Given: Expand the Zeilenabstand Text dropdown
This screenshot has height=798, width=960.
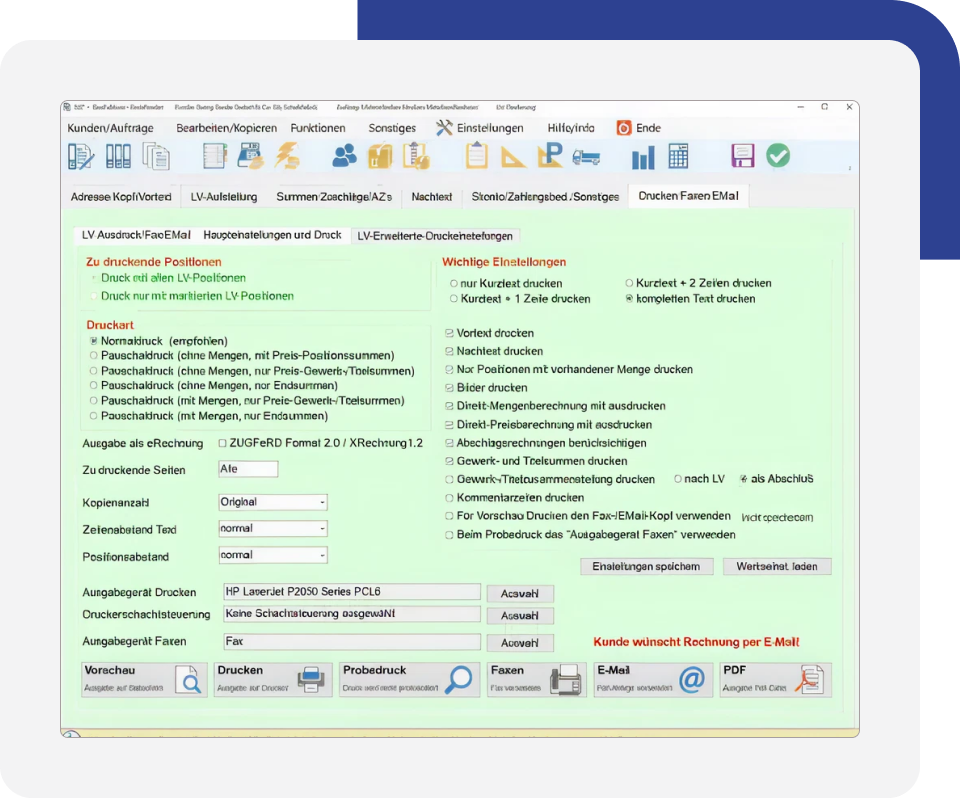Looking at the screenshot, I should point(273,528).
